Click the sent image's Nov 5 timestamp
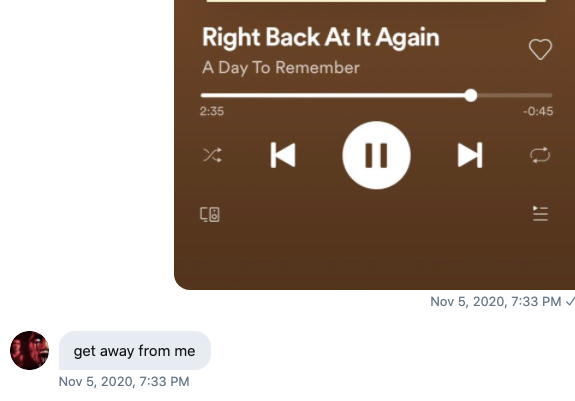This screenshot has width=575, height=401. (x=495, y=302)
